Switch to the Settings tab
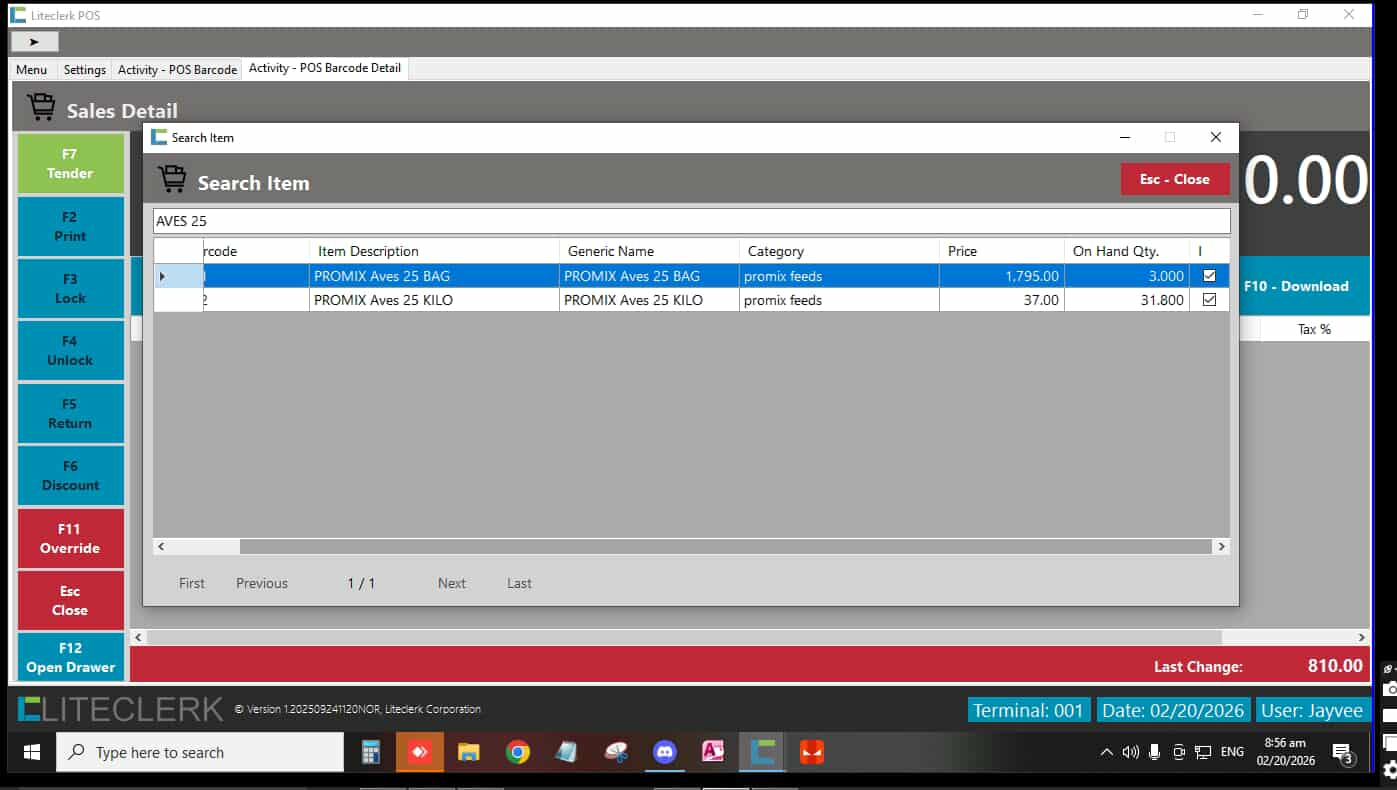 (84, 70)
